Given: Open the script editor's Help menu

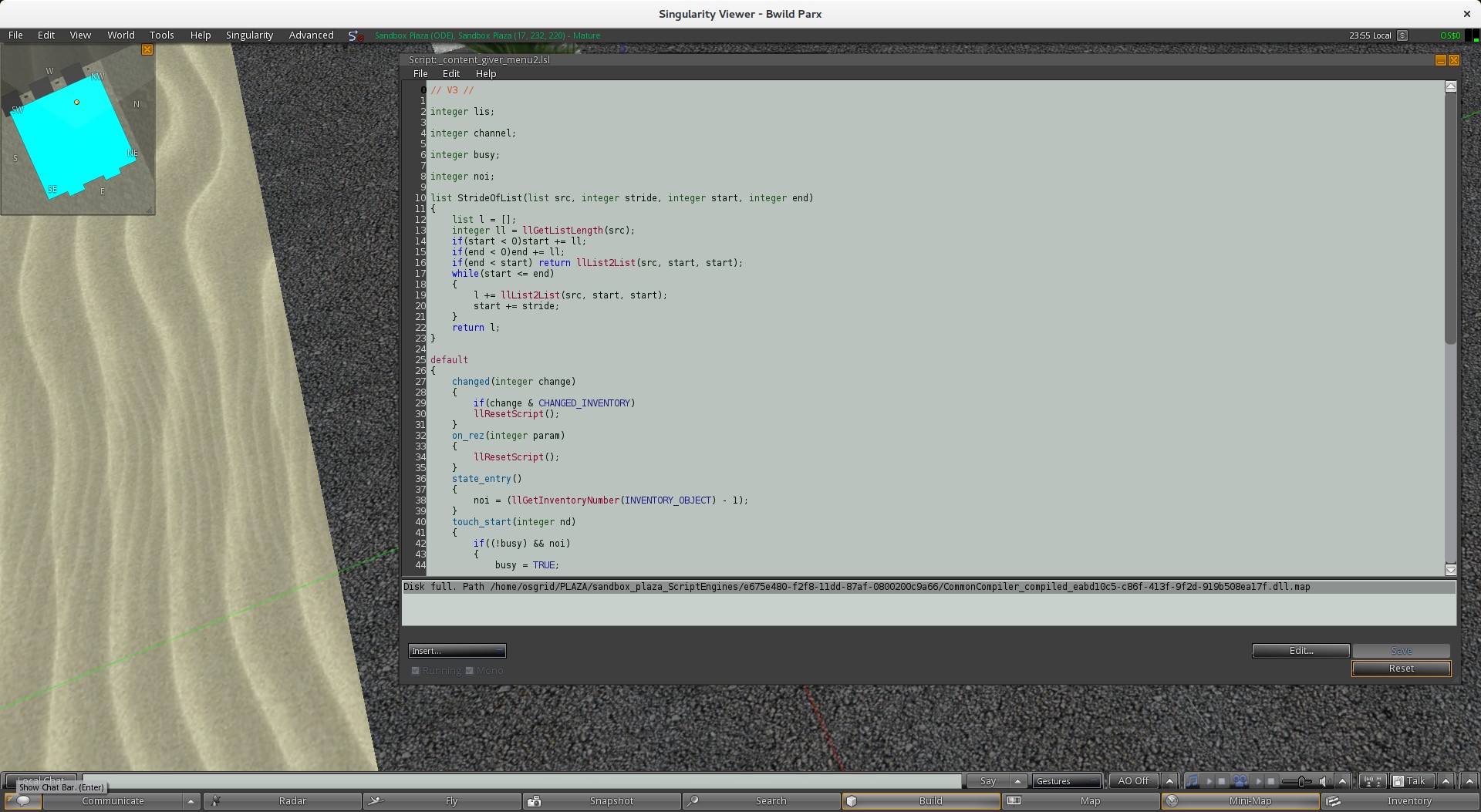Looking at the screenshot, I should click(486, 74).
